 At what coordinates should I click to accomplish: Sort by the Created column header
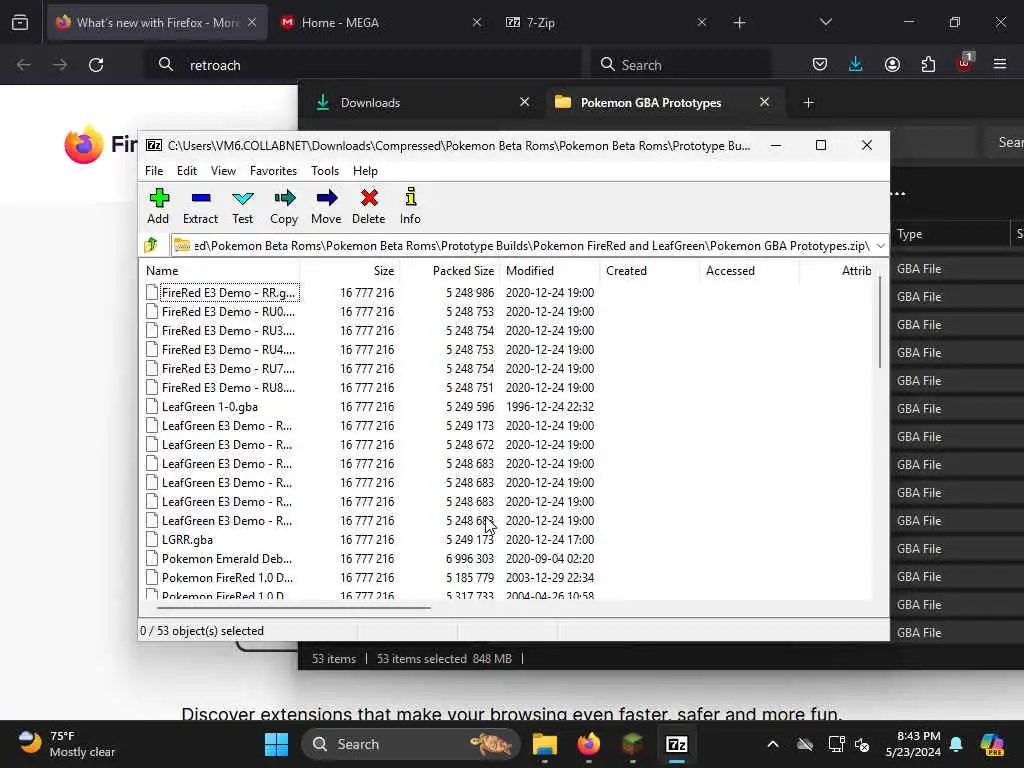pyautogui.click(x=649, y=270)
